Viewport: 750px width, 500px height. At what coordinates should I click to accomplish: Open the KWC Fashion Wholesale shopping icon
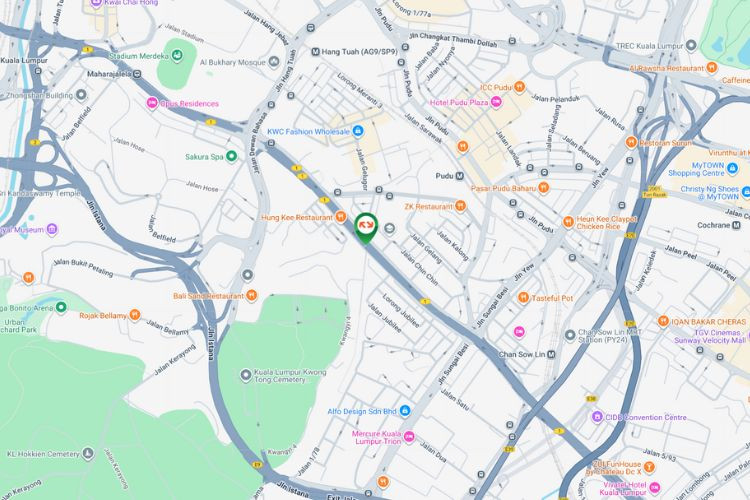click(x=357, y=131)
